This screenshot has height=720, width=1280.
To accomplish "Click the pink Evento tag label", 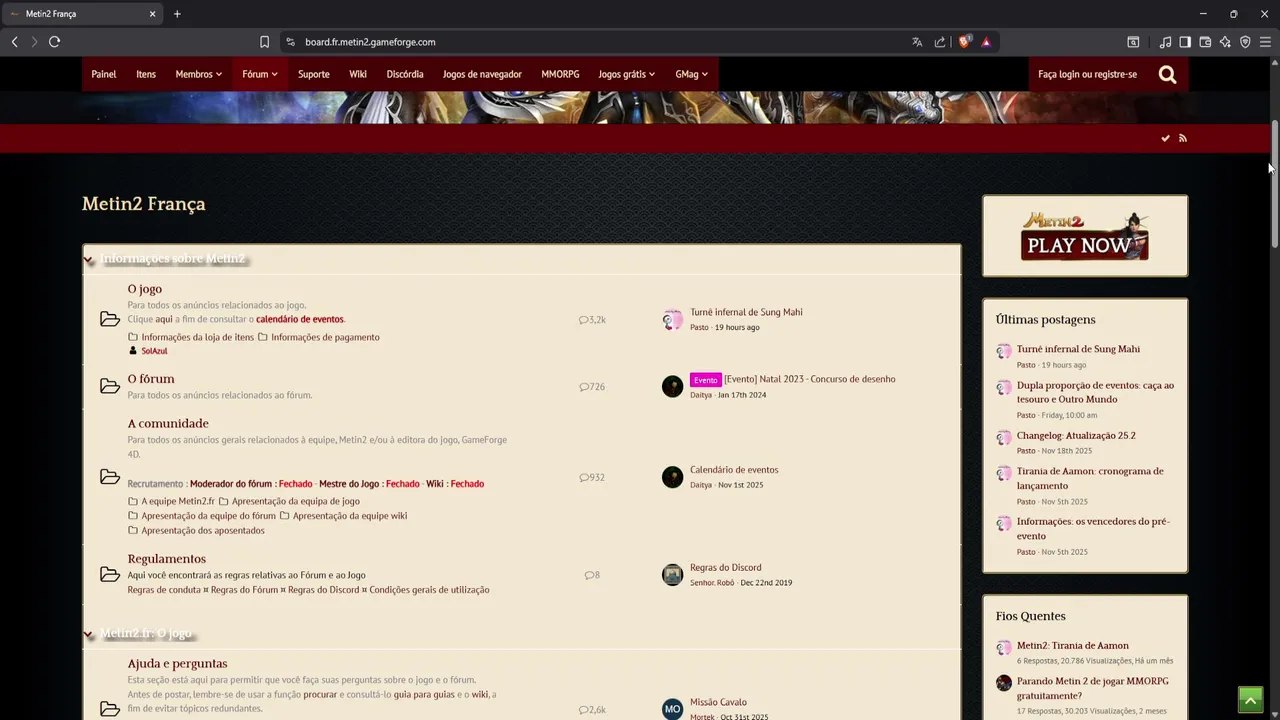I will [705, 380].
